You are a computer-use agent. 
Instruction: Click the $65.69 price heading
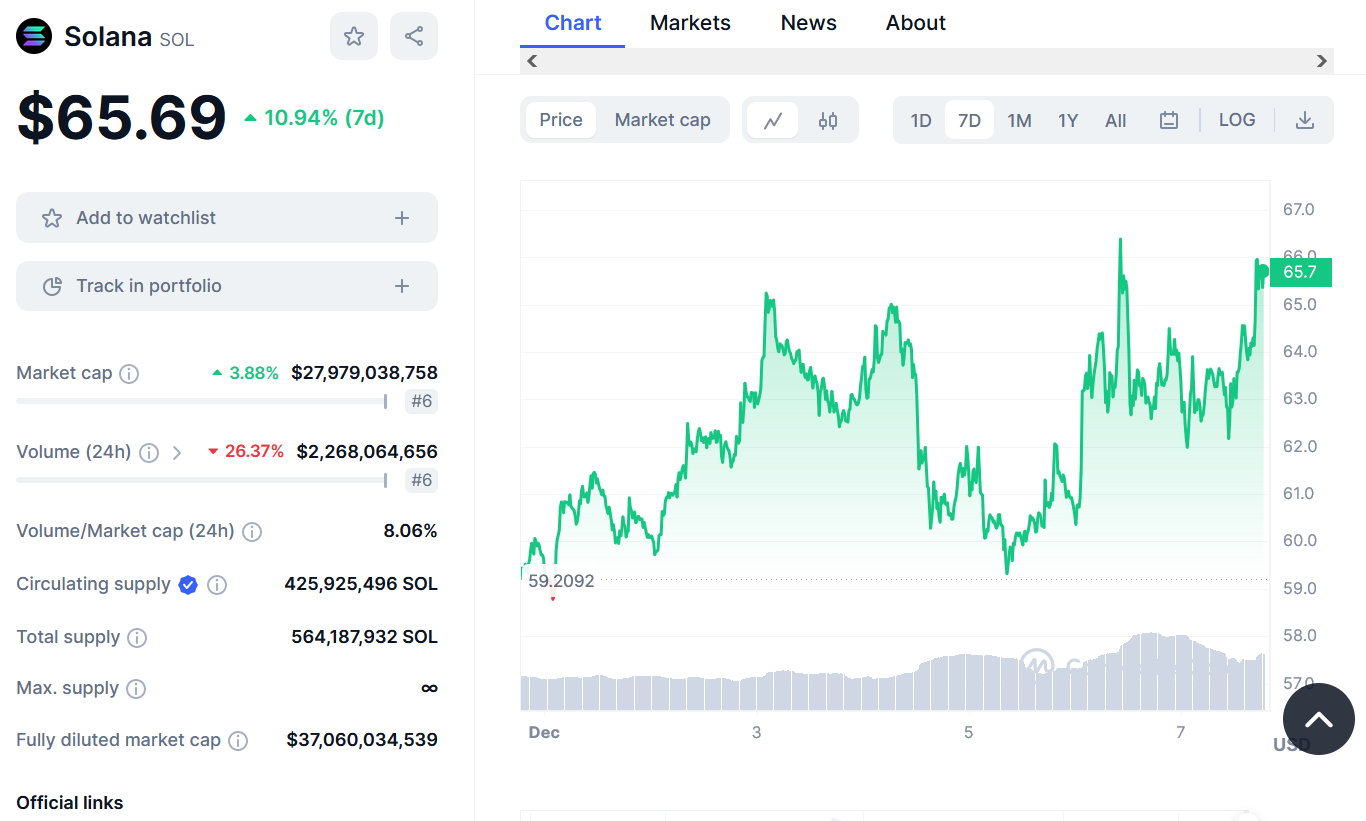122,117
